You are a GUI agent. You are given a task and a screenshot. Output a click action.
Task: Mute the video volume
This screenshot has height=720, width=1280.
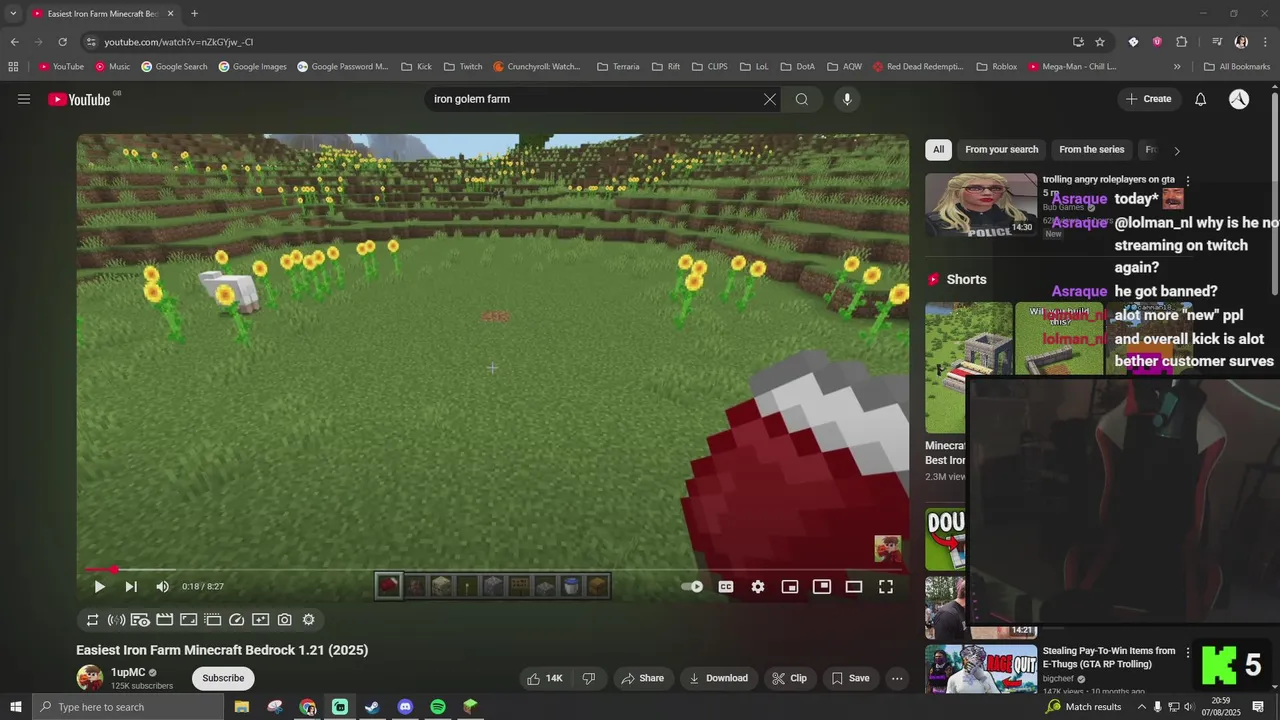(x=162, y=587)
